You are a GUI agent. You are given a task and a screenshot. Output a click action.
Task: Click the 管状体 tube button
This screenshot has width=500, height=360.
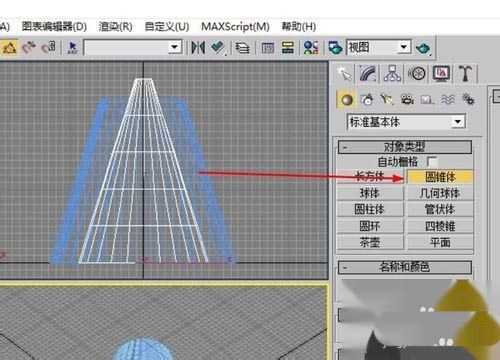(x=440, y=210)
